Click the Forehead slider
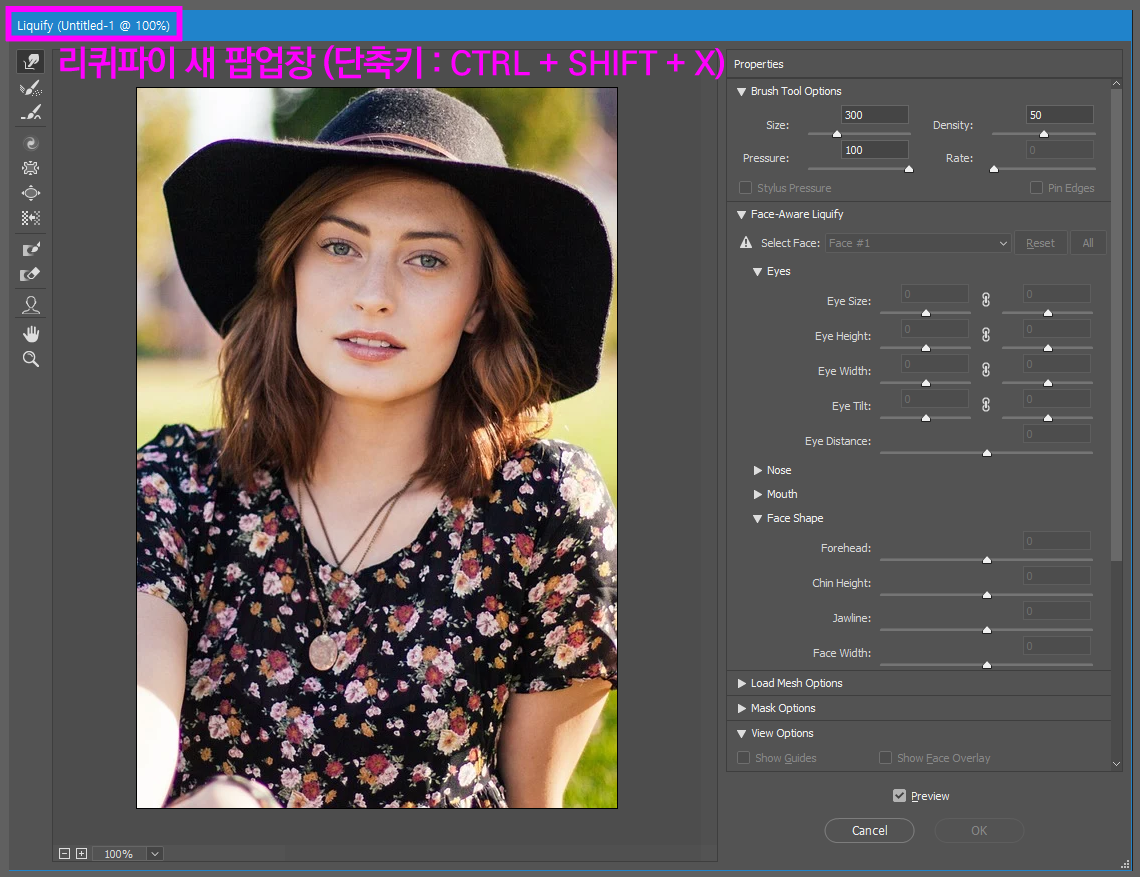 (x=986, y=560)
